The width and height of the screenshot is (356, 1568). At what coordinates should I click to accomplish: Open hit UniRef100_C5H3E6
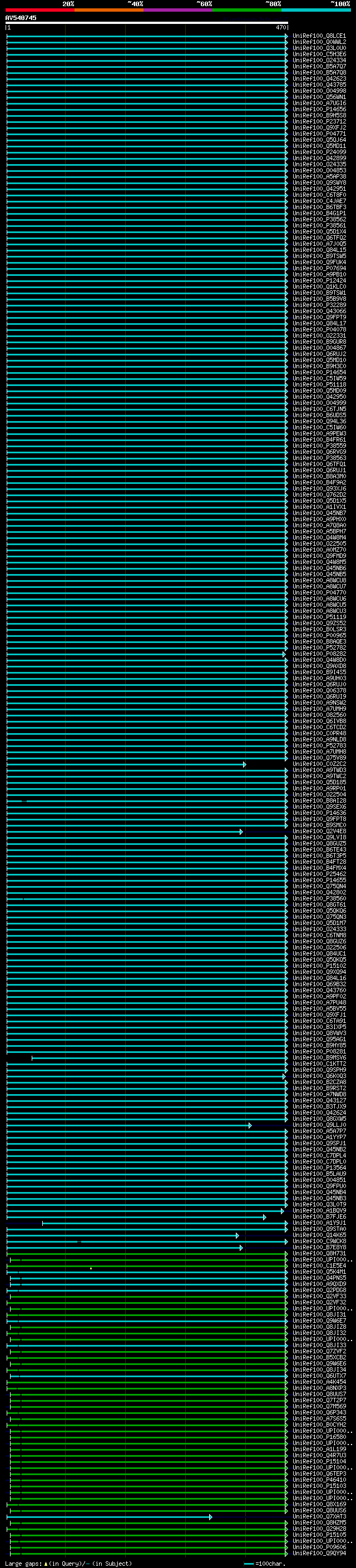(x=319, y=54)
